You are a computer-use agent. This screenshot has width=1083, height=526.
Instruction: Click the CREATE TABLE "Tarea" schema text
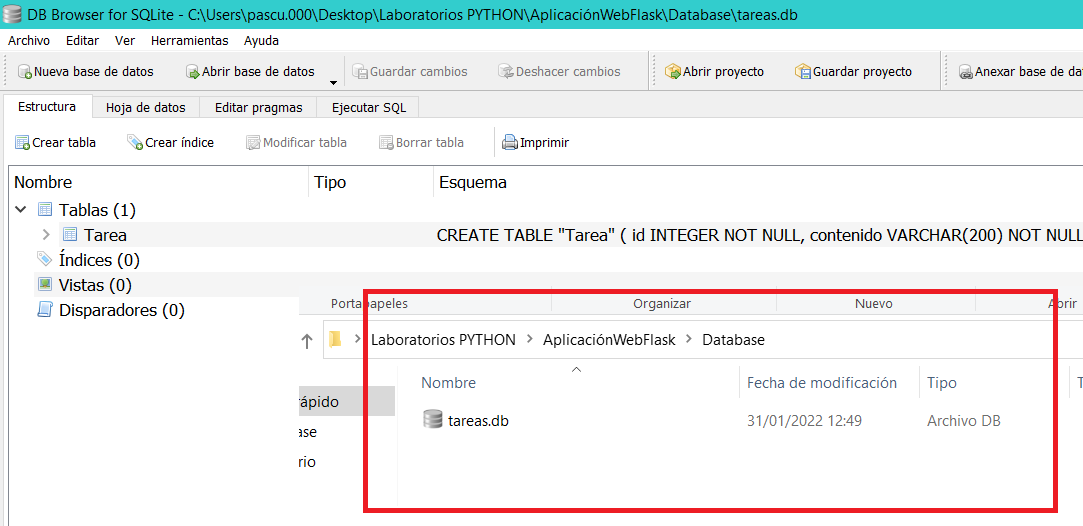tap(760, 235)
